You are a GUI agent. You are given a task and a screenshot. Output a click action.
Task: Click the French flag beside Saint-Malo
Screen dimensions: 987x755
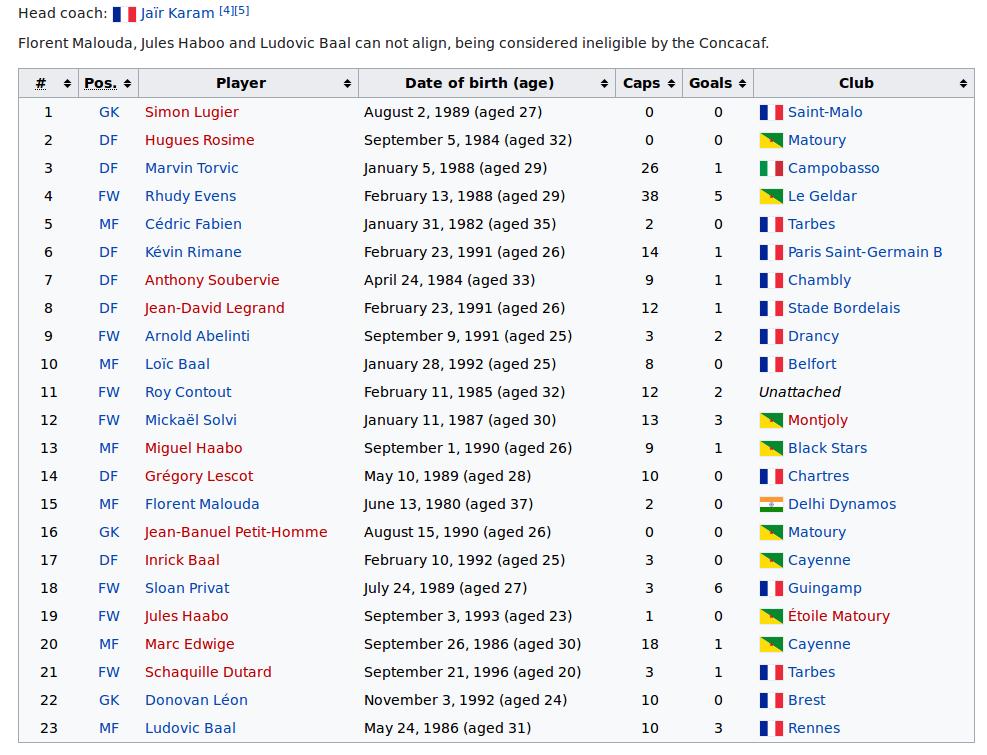tap(771, 112)
